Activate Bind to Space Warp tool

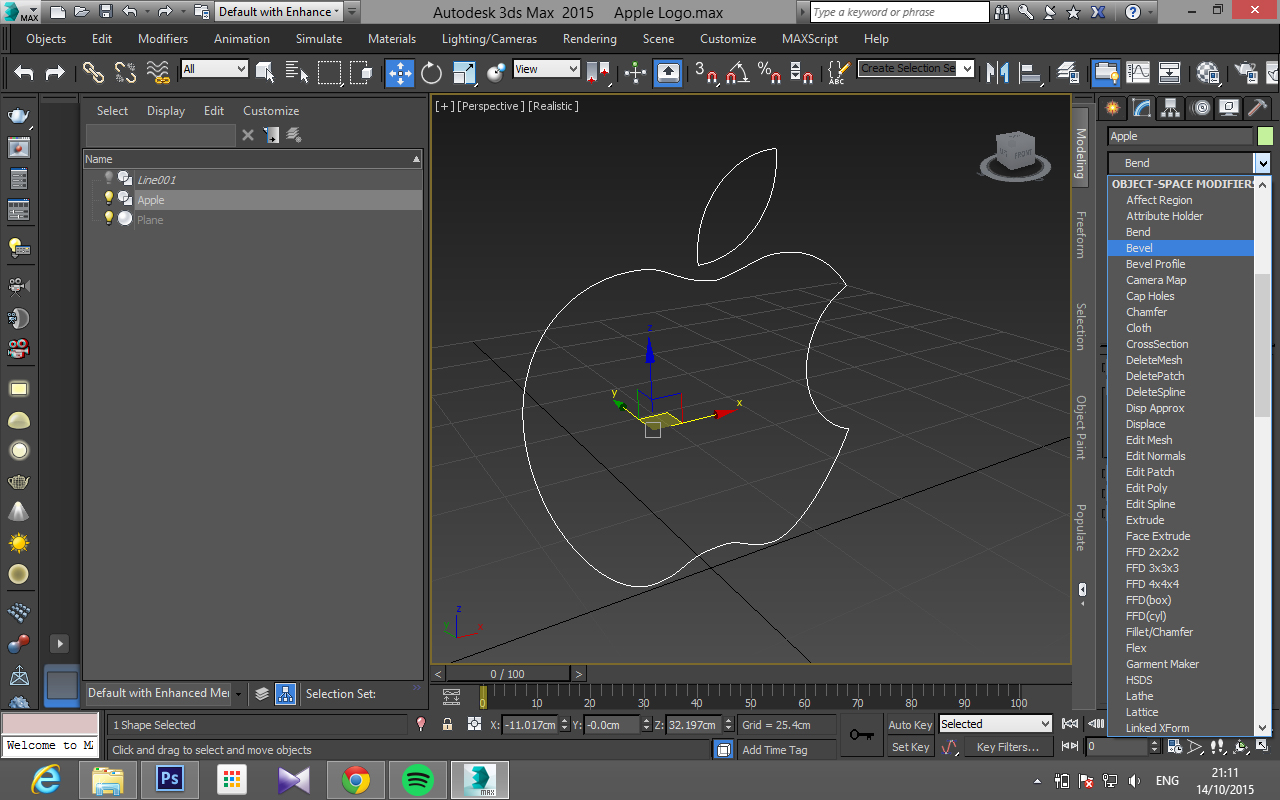[158, 72]
